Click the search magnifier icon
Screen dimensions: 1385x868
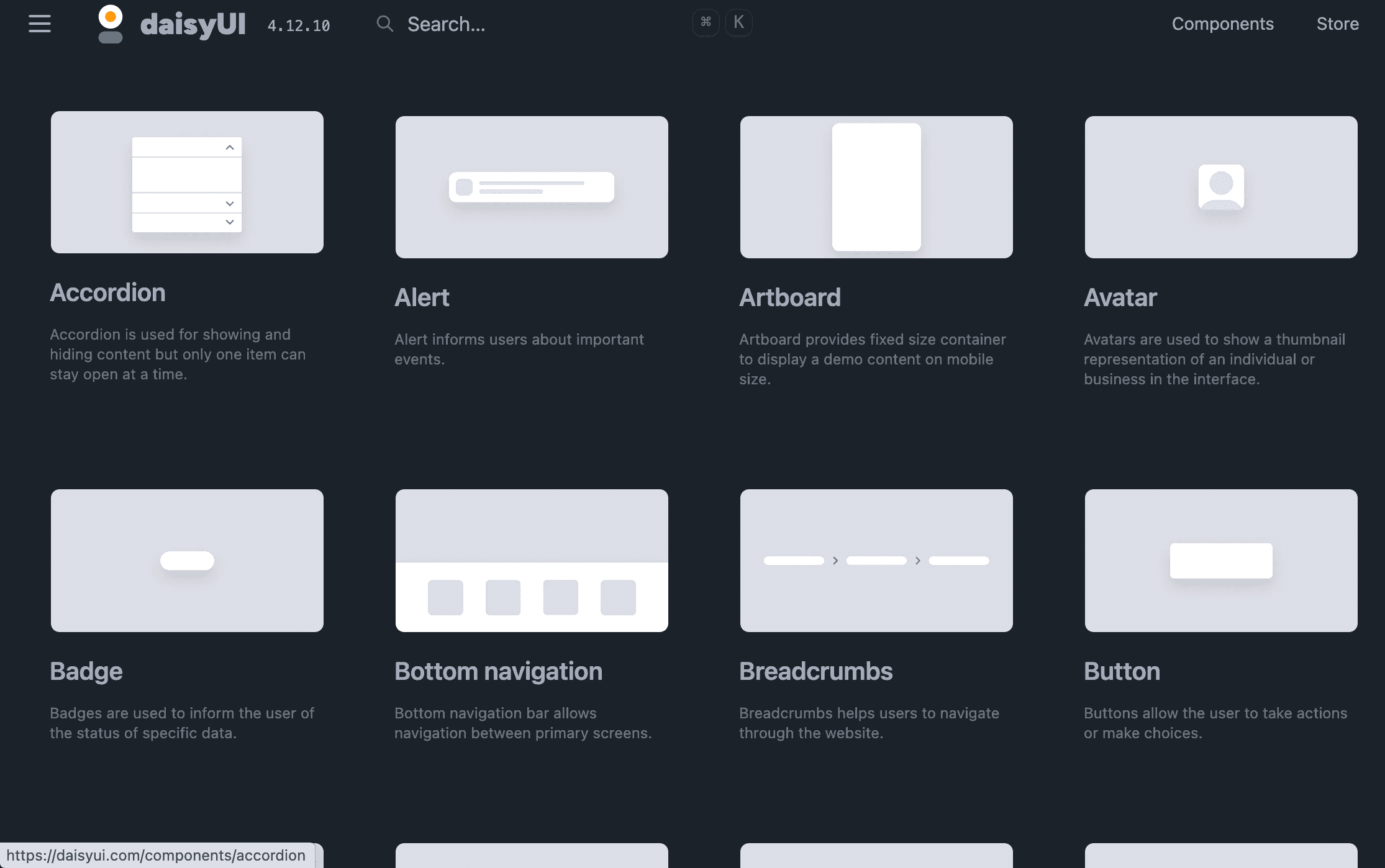point(385,24)
